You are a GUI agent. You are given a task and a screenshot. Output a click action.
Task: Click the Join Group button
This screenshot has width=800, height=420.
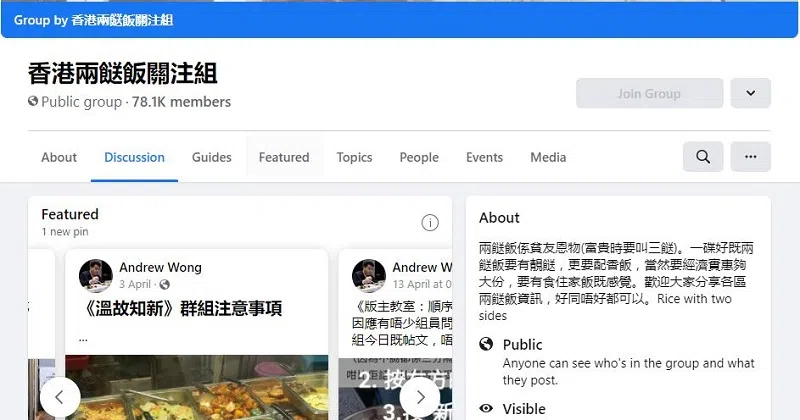pos(649,93)
